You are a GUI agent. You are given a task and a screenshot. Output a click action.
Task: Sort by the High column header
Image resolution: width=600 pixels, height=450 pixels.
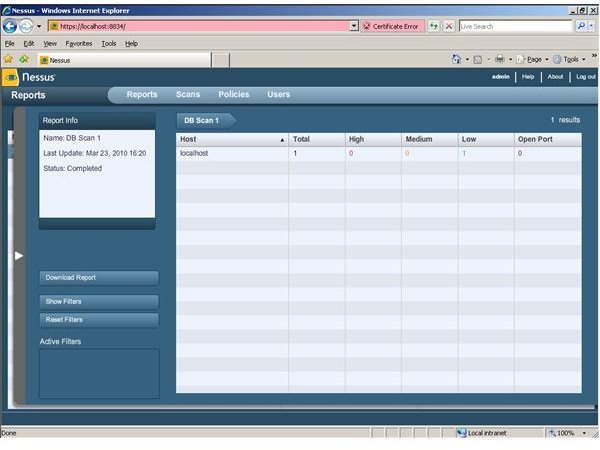373,139
